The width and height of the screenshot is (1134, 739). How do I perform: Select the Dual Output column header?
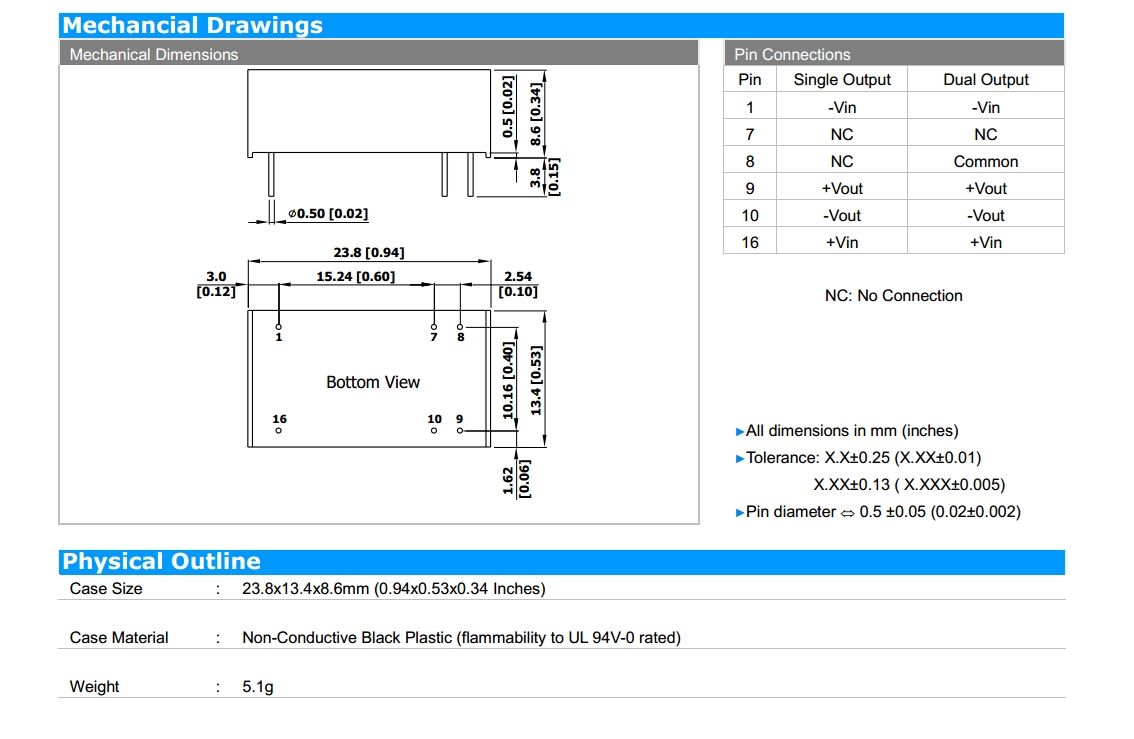(x=985, y=80)
